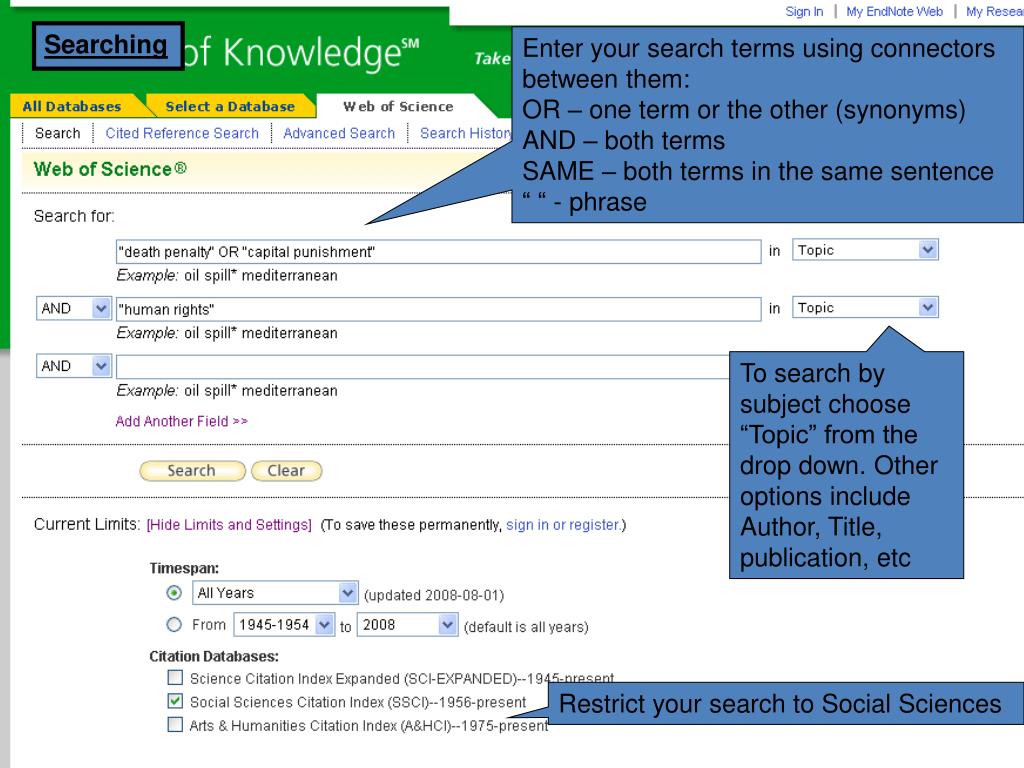
Task: Select the Search sub-tab
Action: (x=57, y=133)
